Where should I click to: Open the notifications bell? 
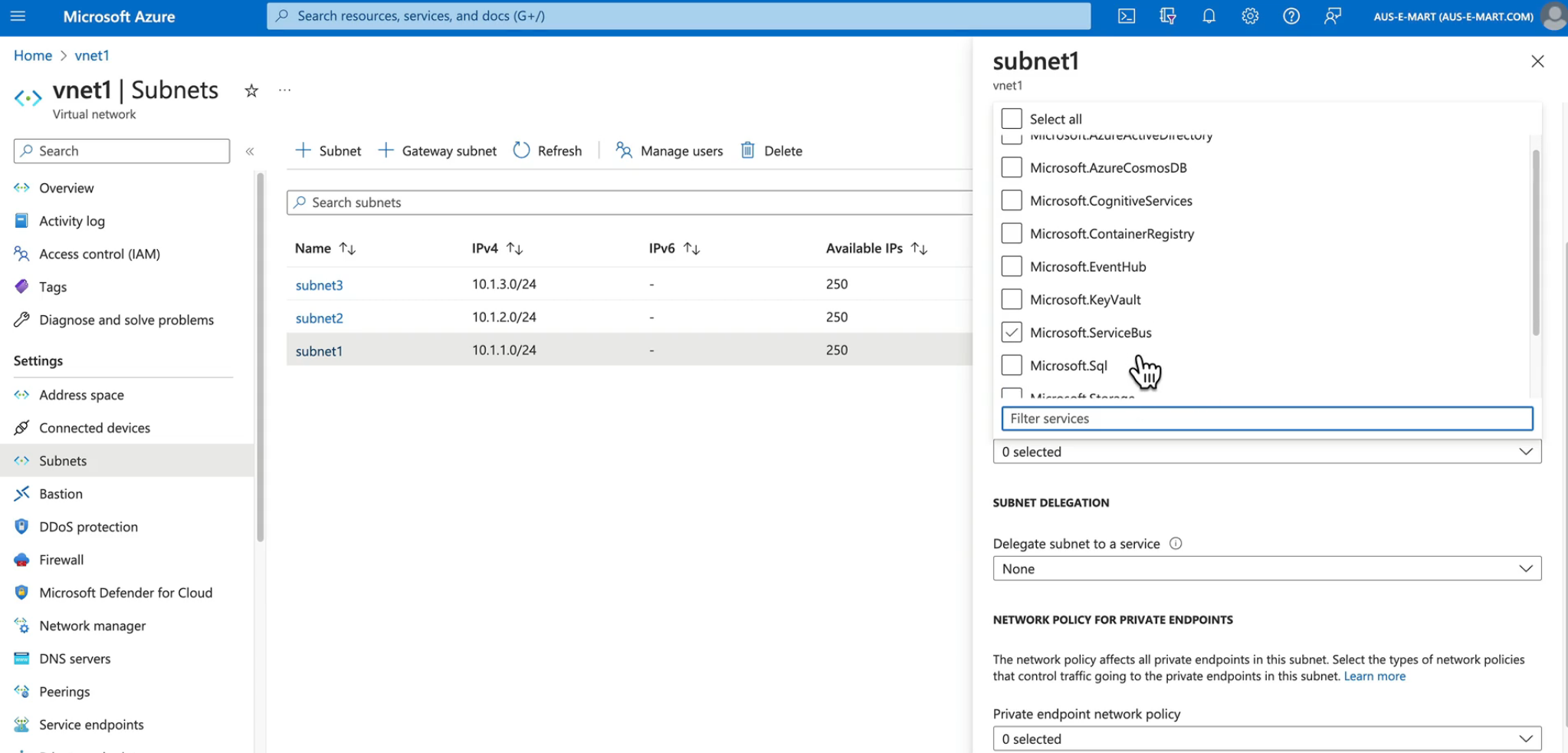[x=1209, y=16]
